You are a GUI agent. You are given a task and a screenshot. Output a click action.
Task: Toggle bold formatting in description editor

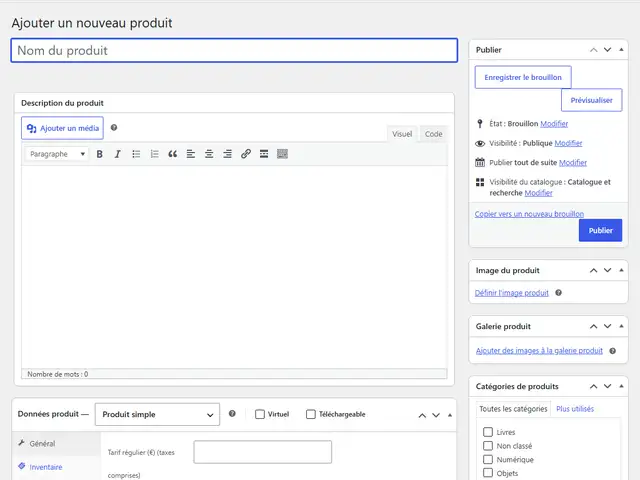click(99, 154)
